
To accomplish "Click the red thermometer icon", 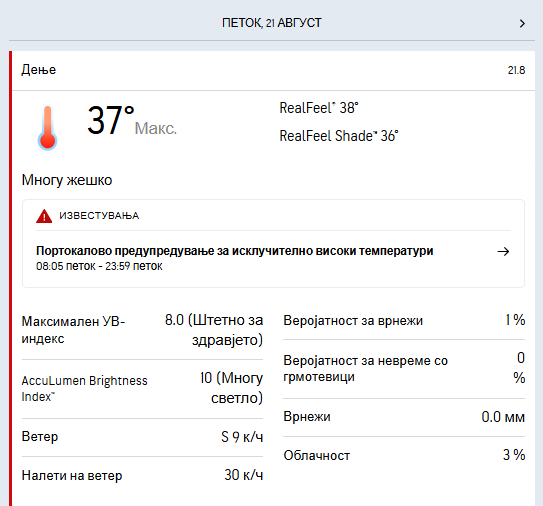I will tap(47, 128).
